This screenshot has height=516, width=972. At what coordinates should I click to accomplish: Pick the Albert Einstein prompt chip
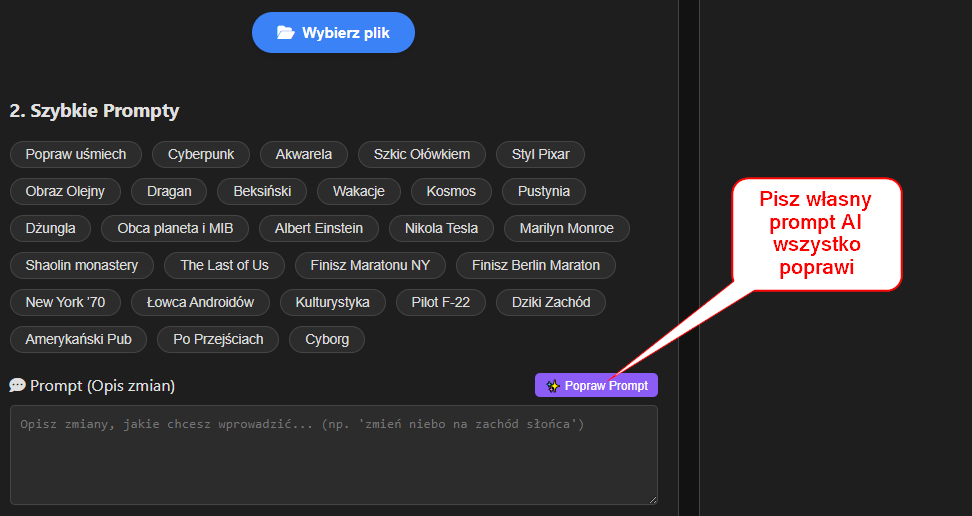319,228
